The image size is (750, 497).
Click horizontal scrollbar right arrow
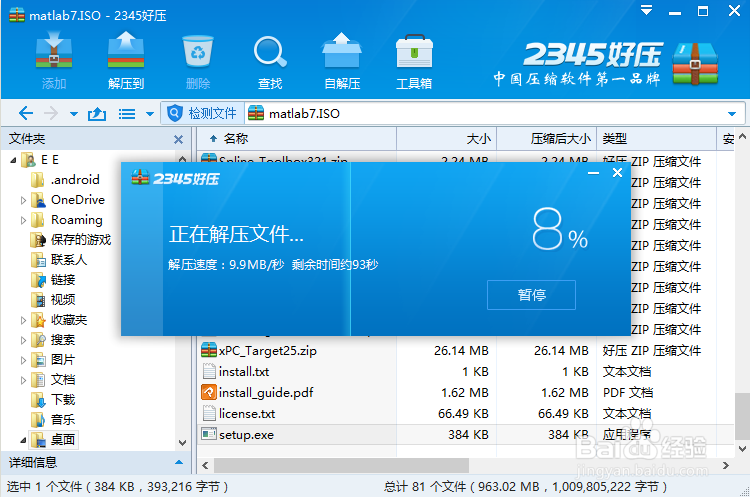[726, 465]
